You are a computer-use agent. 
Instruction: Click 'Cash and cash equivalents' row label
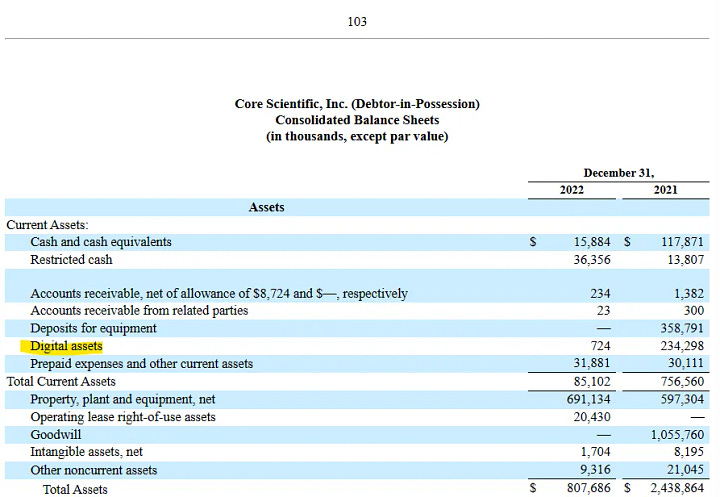tap(101, 242)
